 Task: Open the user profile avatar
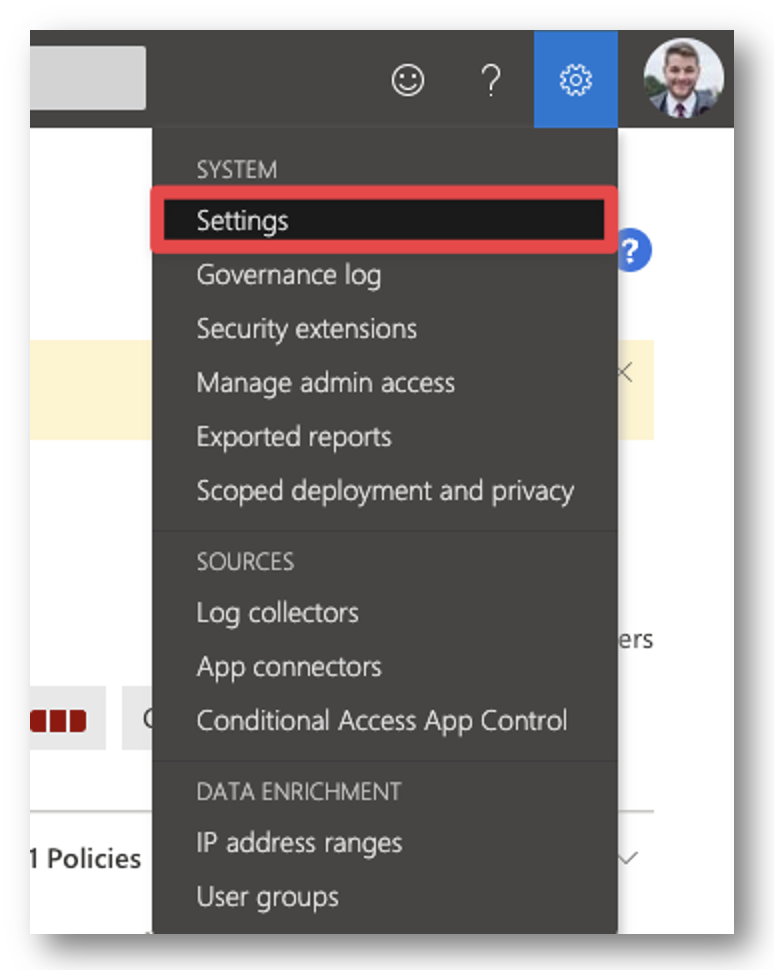click(x=683, y=78)
